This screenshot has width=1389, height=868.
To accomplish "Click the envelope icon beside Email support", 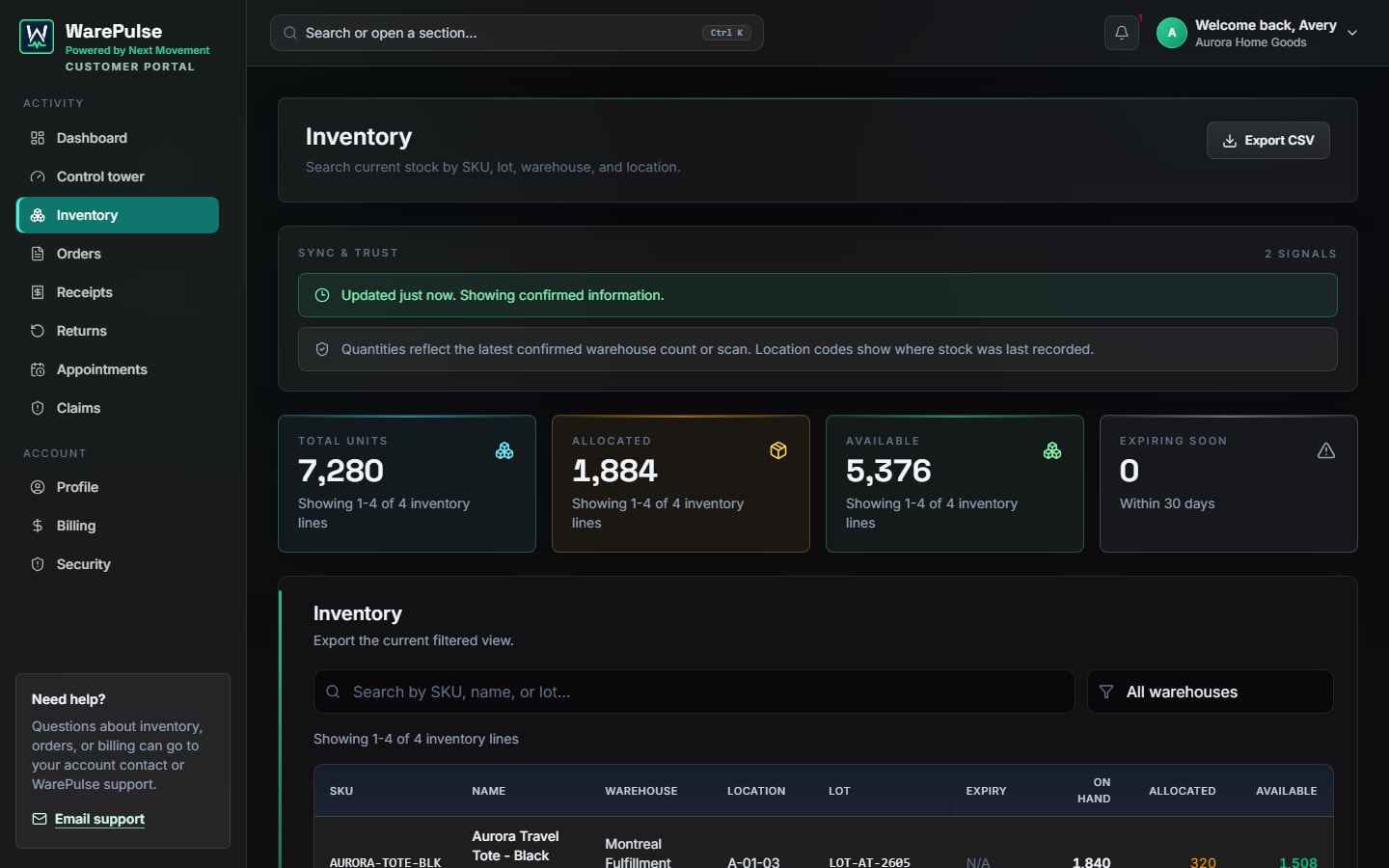I will coord(40,819).
